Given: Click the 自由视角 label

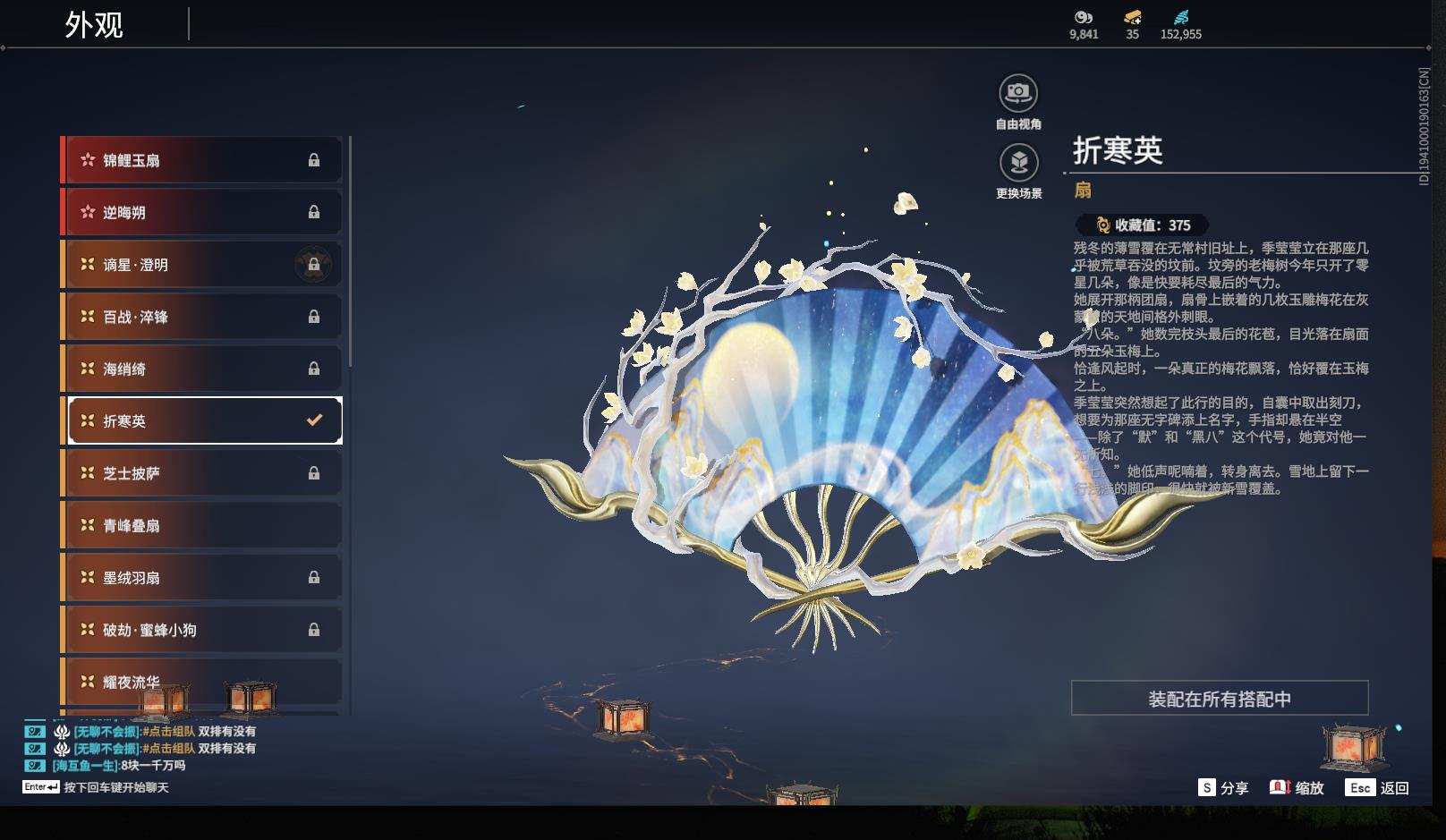Looking at the screenshot, I should (1018, 124).
